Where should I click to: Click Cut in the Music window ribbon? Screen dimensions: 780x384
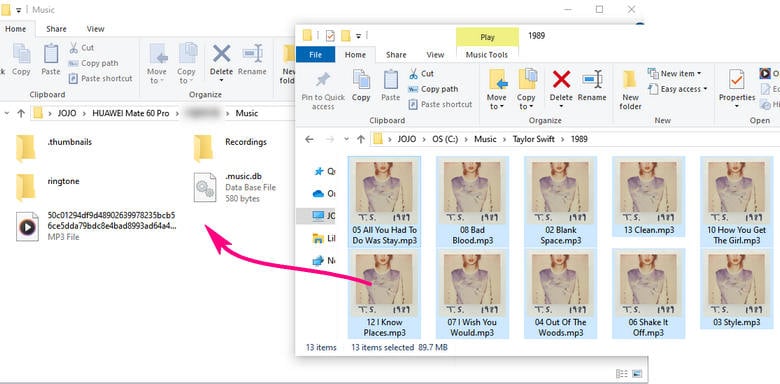pyautogui.click(x=81, y=48)
